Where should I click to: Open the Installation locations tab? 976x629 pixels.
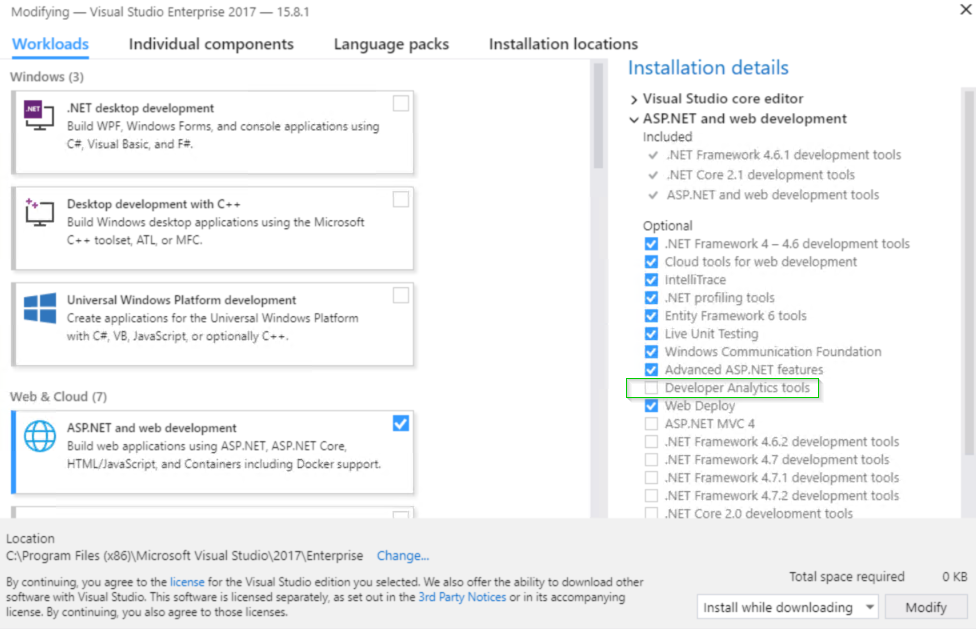563,44
